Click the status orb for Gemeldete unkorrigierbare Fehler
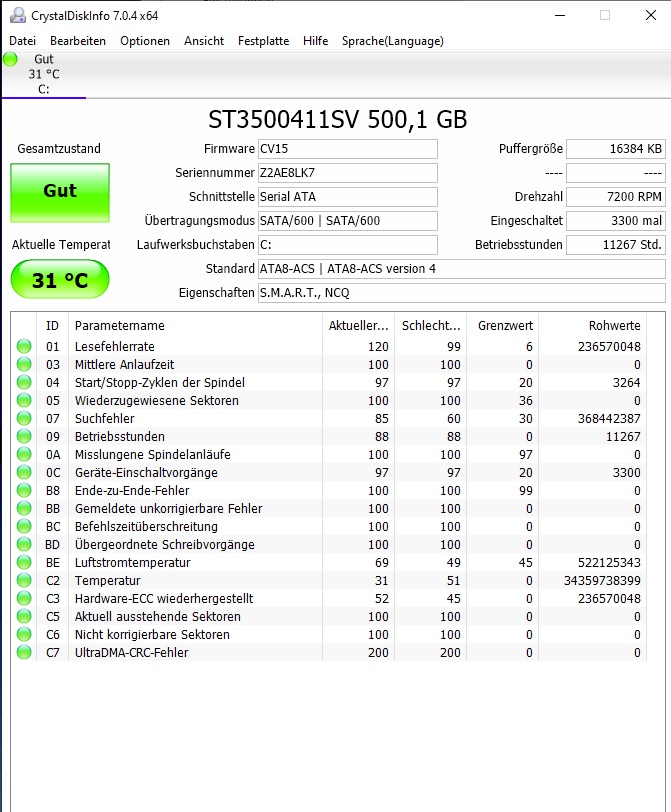The height and width of the screenshot is (812, 671). (x=24, y=509)
